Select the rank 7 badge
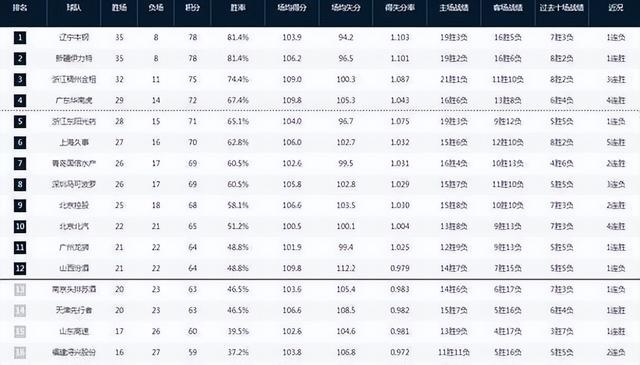The width and height of the screenshot is (640, 365). [20, 163]
